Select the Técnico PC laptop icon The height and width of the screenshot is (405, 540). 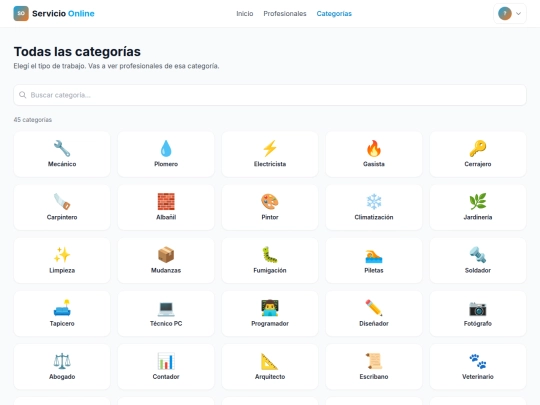click(x=166, y=308)
